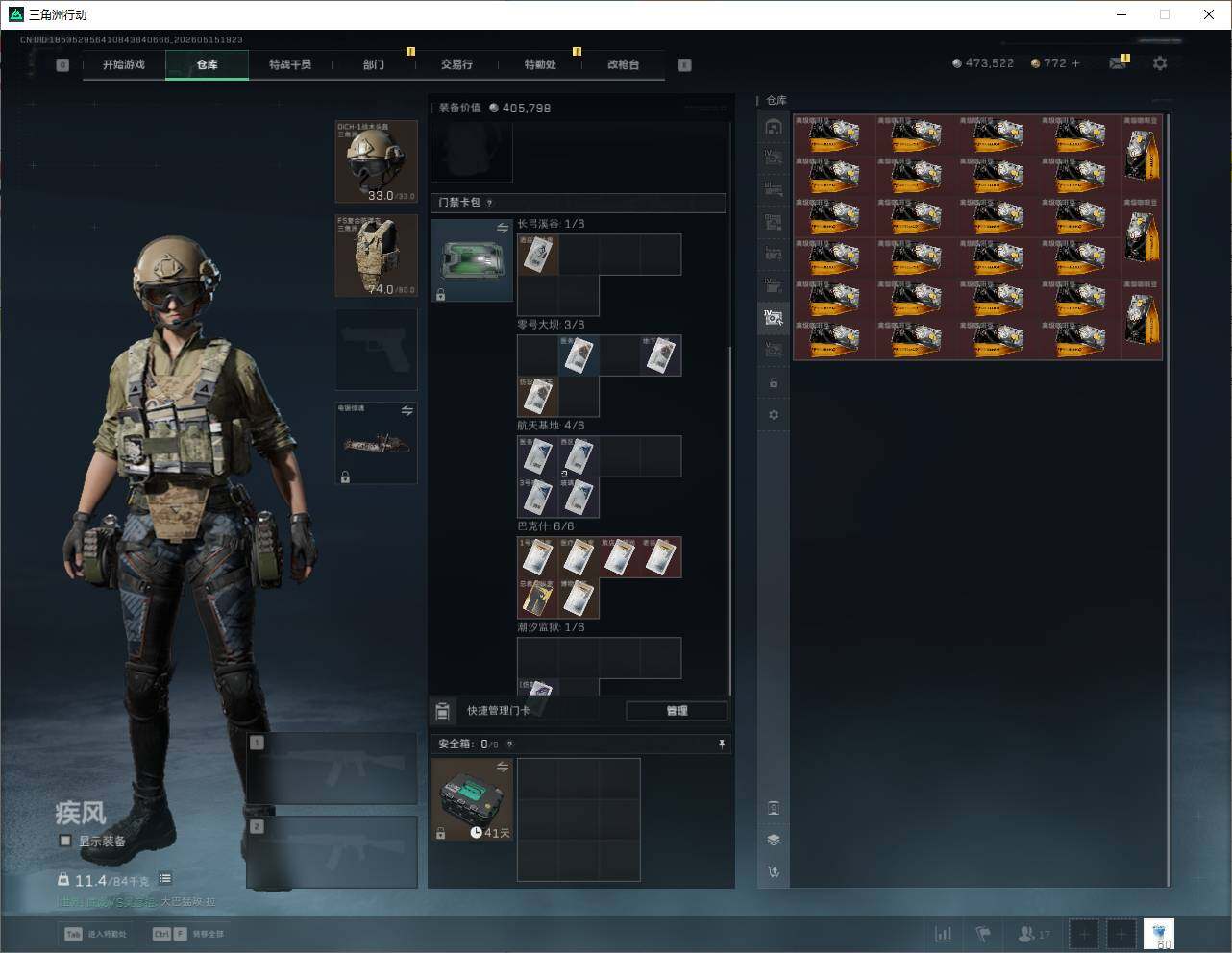Select first keycard in 航天基地 section

pos(538,456)
